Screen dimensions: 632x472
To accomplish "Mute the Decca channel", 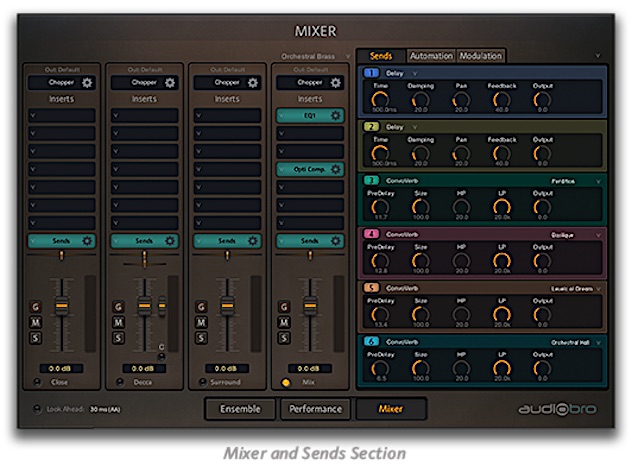I will 118,322.
